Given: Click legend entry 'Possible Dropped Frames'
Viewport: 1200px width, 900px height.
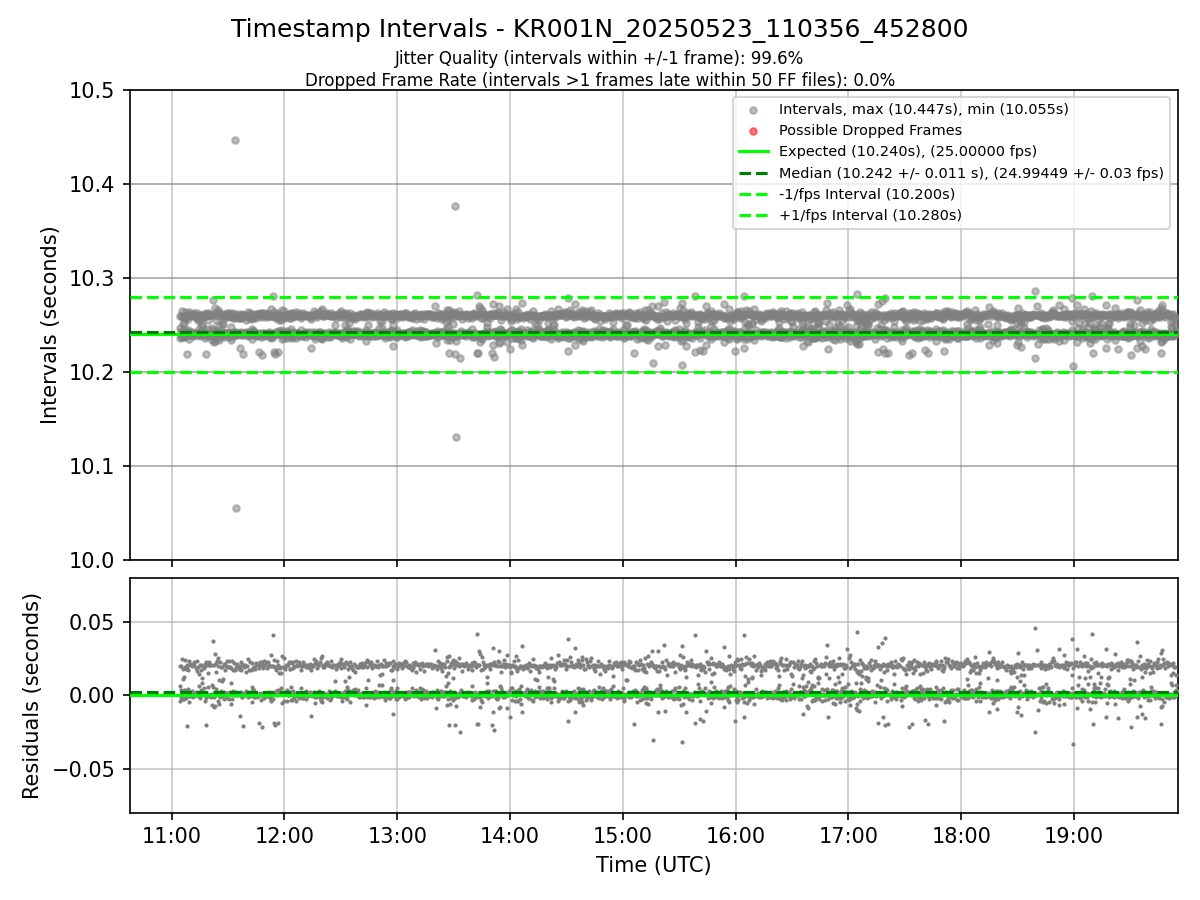Looking at the screenshot, I should (x=870, y=130).
